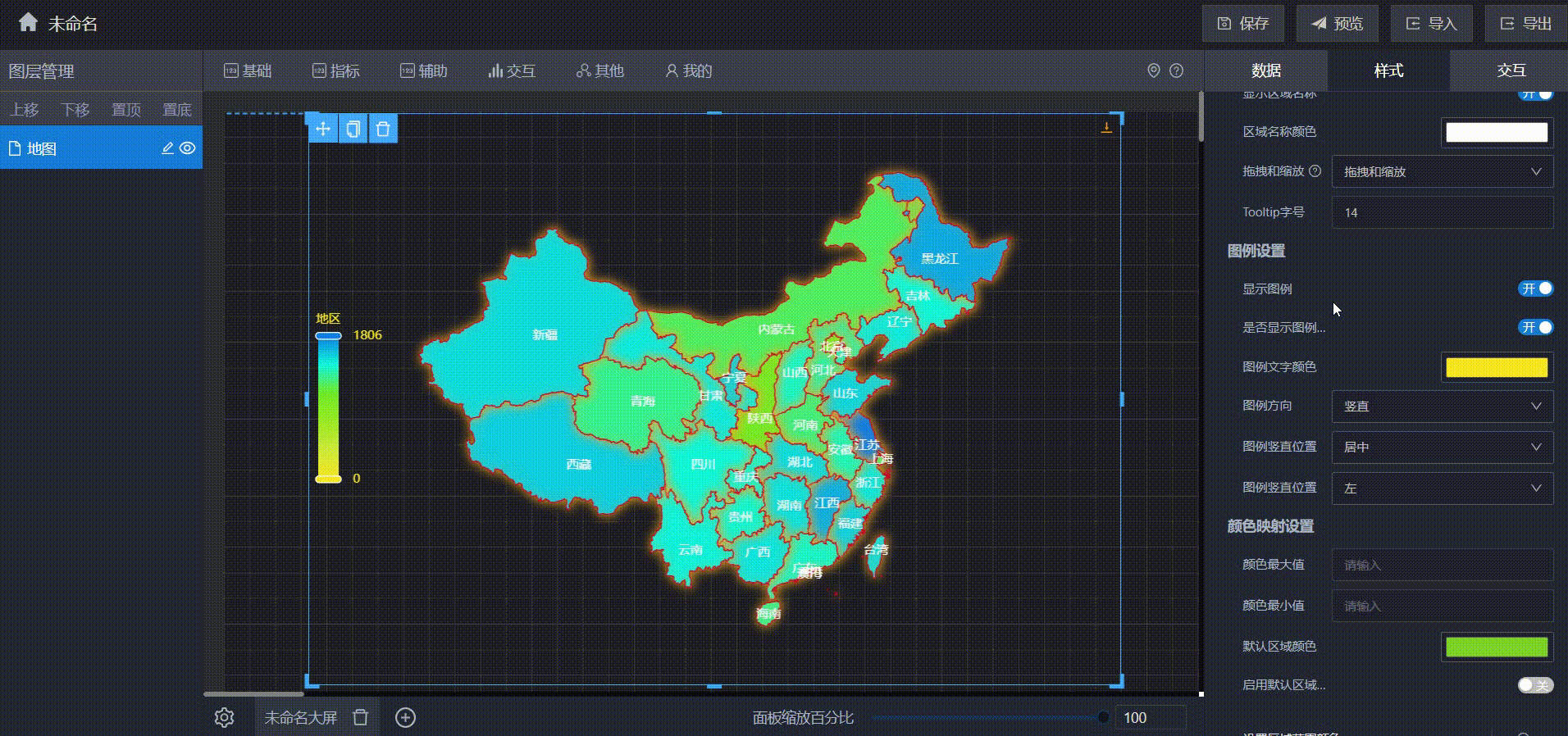This screenshot has width=1568, height=736.
Task: Toggle the 是否显示图例 switch
Action: pyautogui.click(x=1535, y=327)
